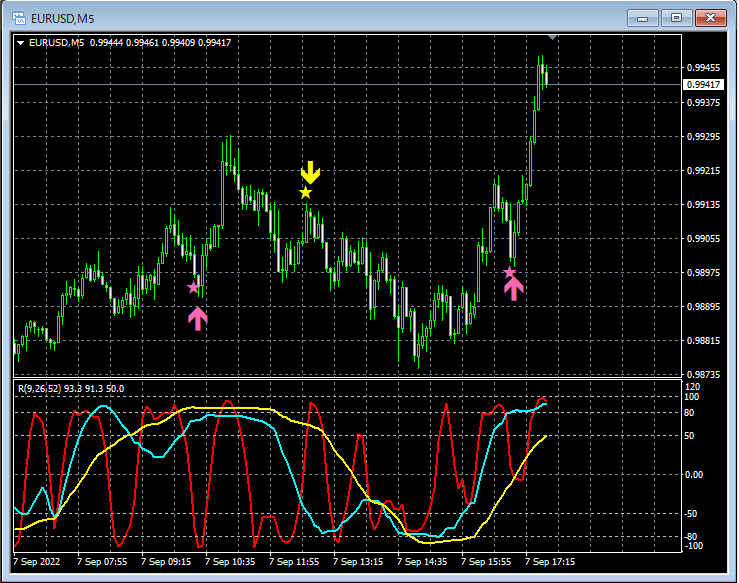
Task: Select the pink up arrow near 09:15
Action: [x=197, y=319]
